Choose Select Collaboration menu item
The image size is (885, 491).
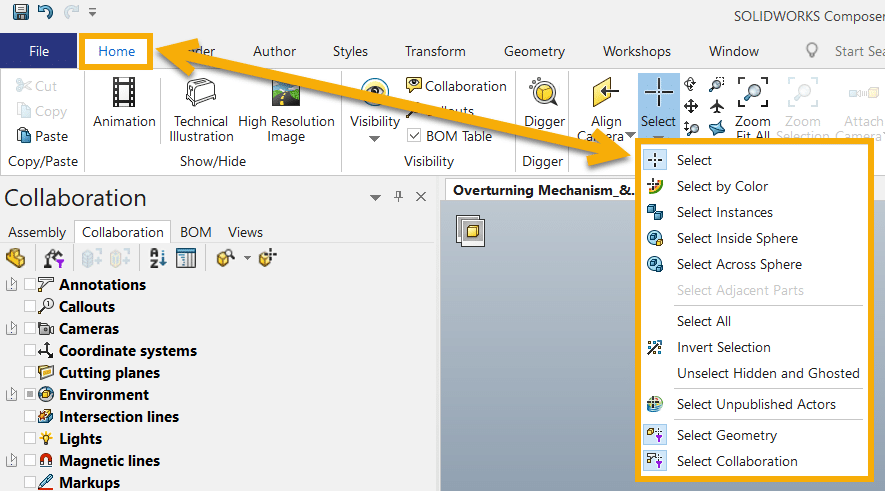754,461
